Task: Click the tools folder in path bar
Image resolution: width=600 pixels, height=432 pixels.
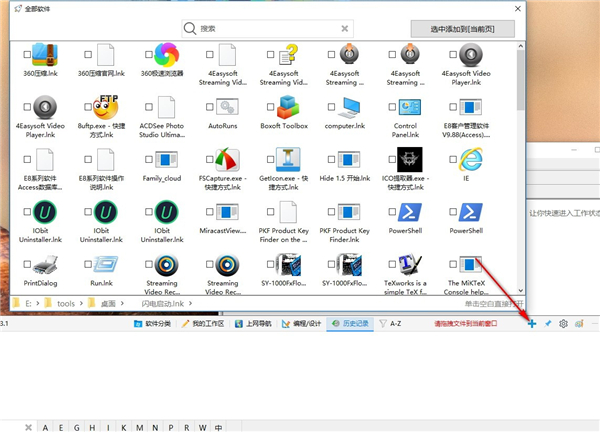Action: (60, 303)
